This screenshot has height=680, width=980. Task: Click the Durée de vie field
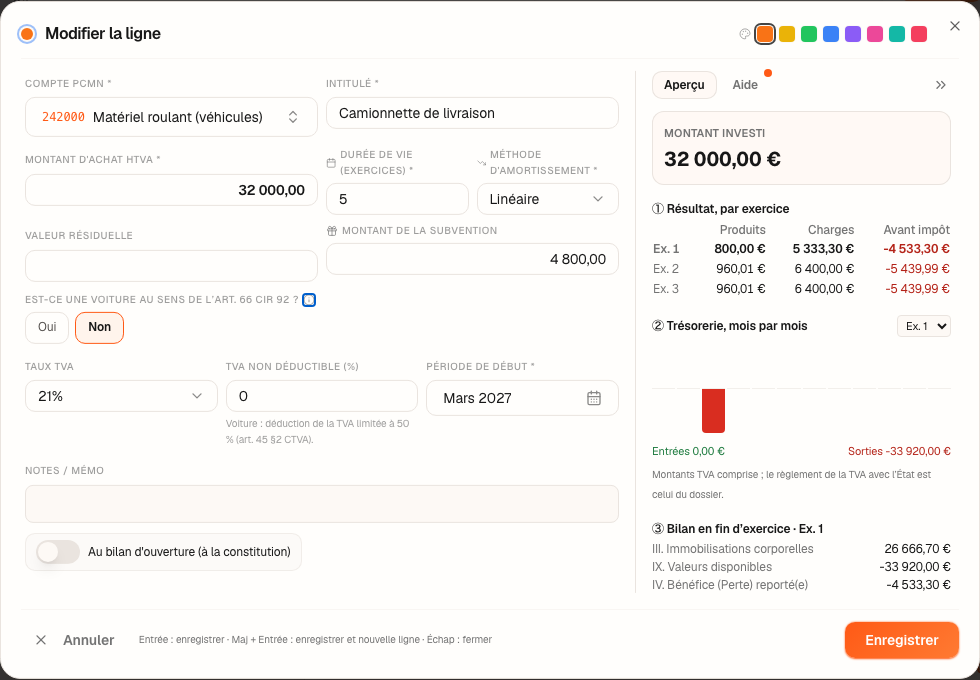tap(398, 199)
